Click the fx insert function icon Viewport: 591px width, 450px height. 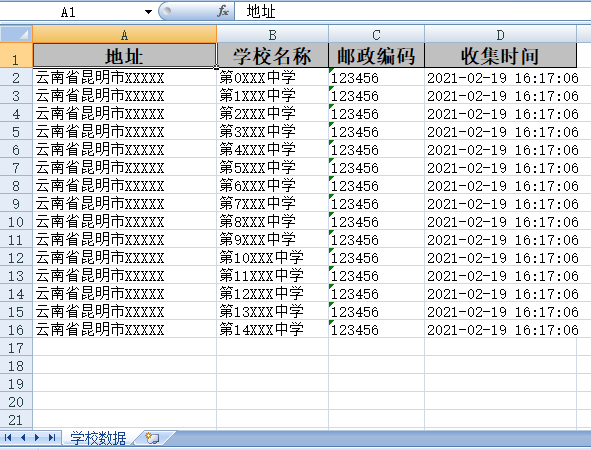(223, 11)
